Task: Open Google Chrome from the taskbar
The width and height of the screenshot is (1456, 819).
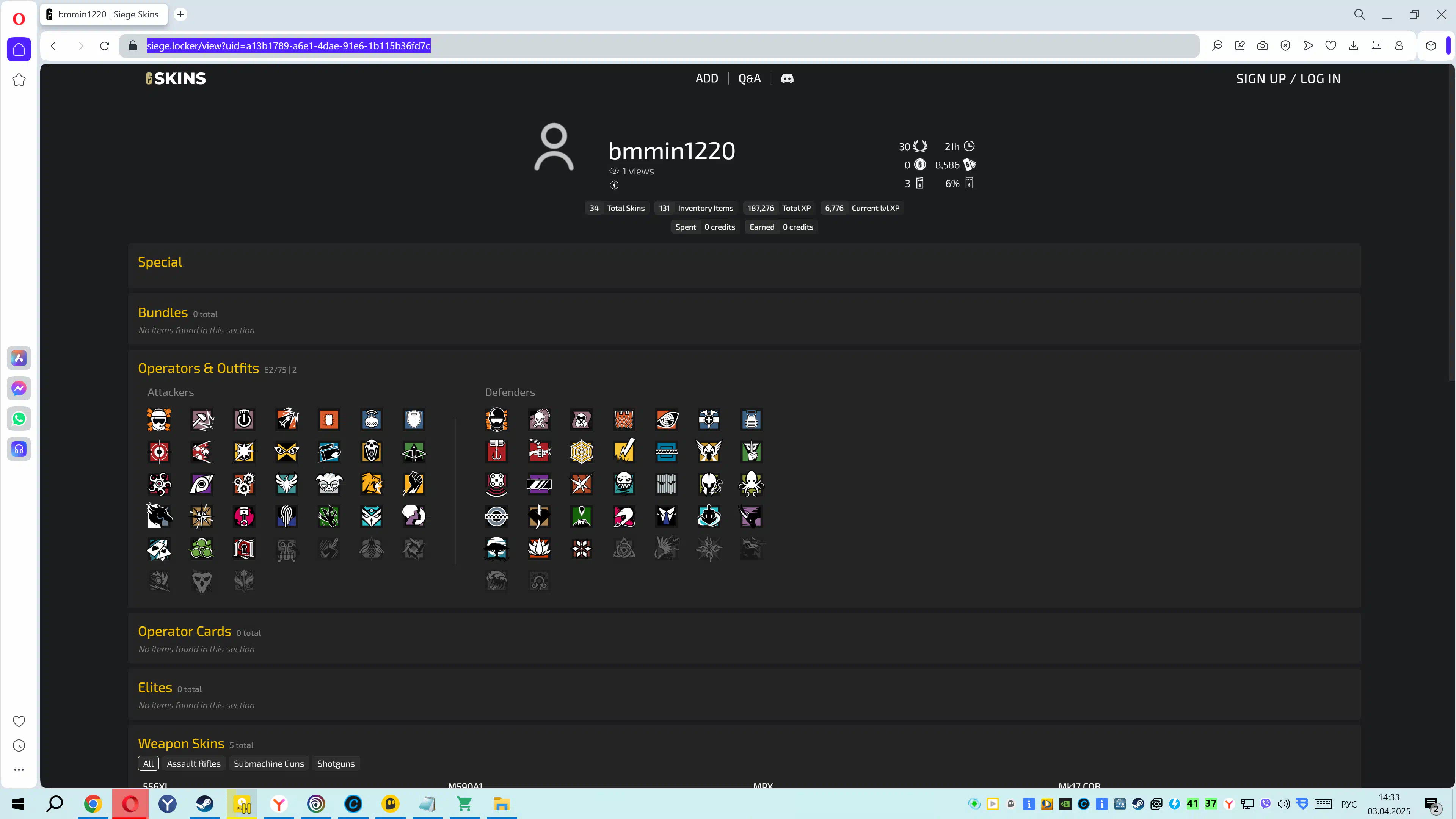Action: (x=93, y=804)
